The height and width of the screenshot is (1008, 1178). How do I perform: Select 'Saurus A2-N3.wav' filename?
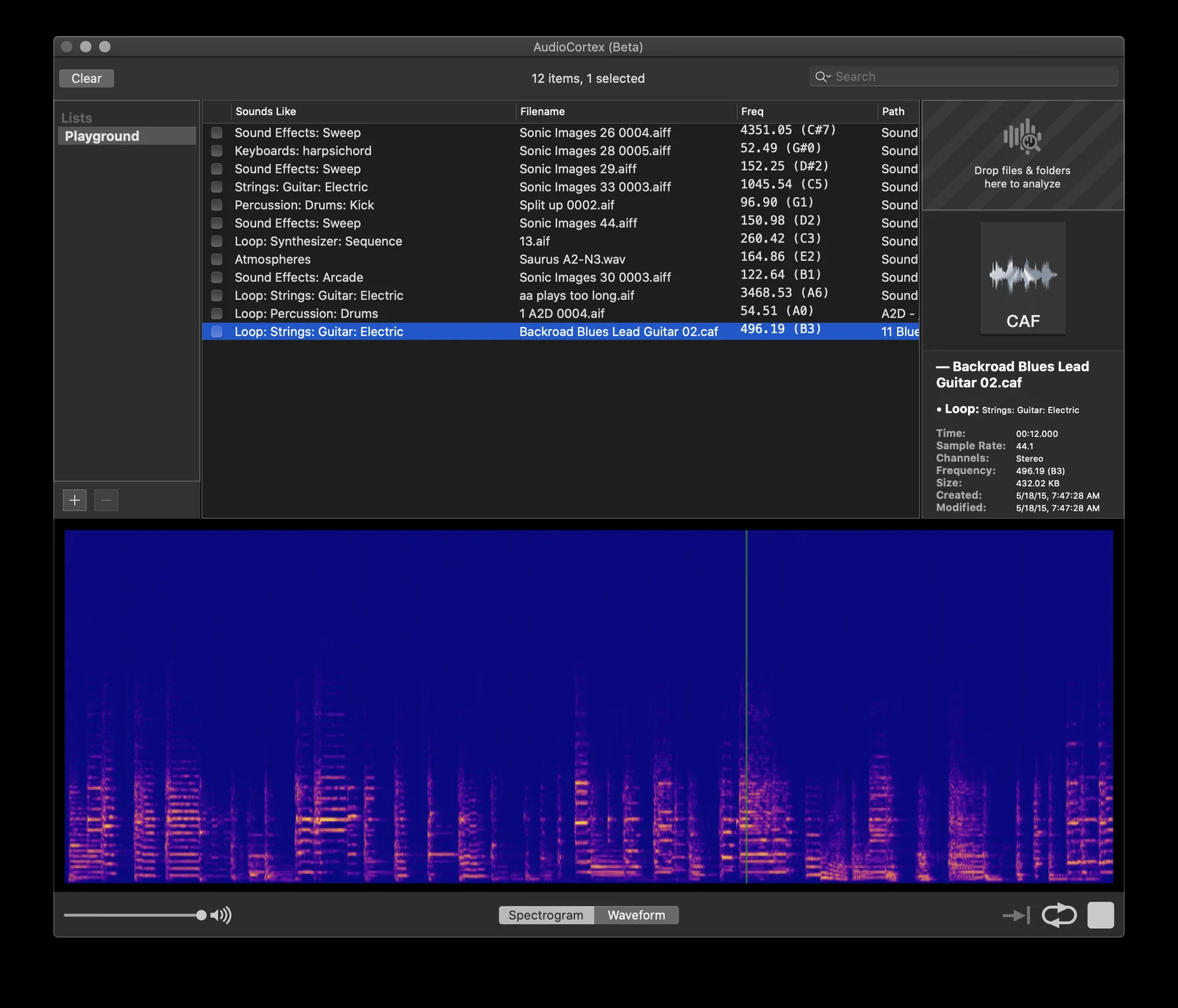click(x=573, y=260)
